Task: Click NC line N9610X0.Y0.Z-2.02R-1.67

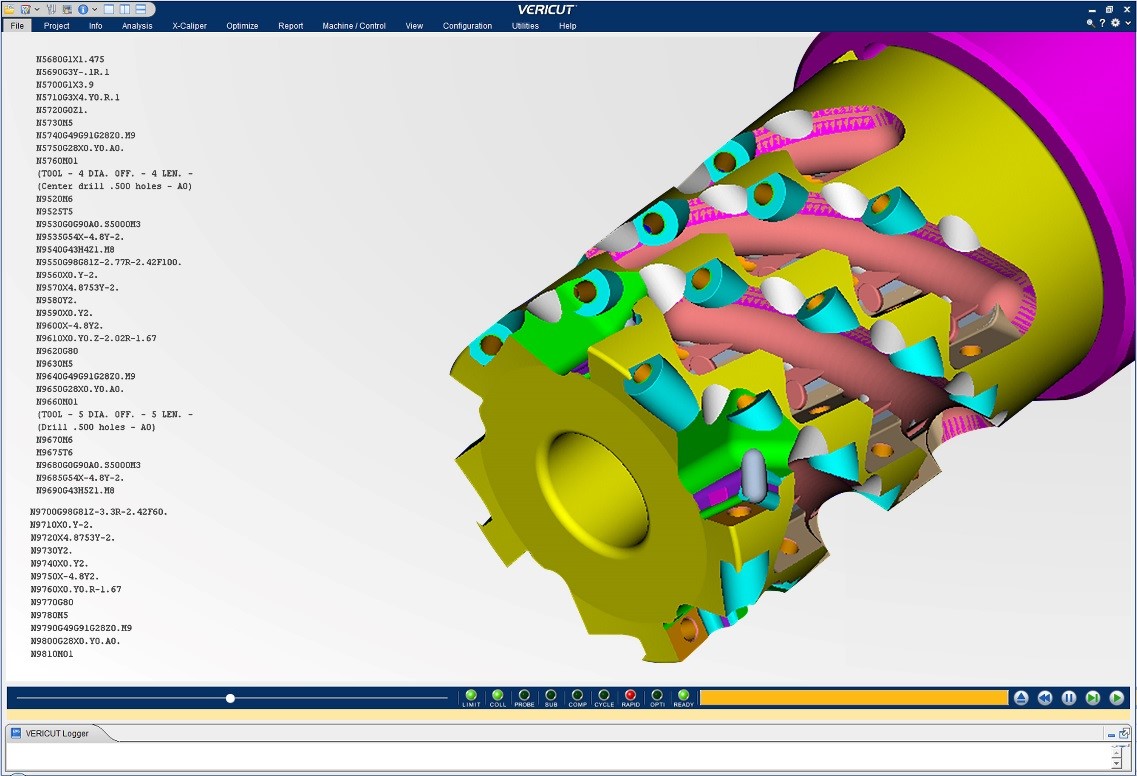Action: pyautogui.click(x=96, y=339)
